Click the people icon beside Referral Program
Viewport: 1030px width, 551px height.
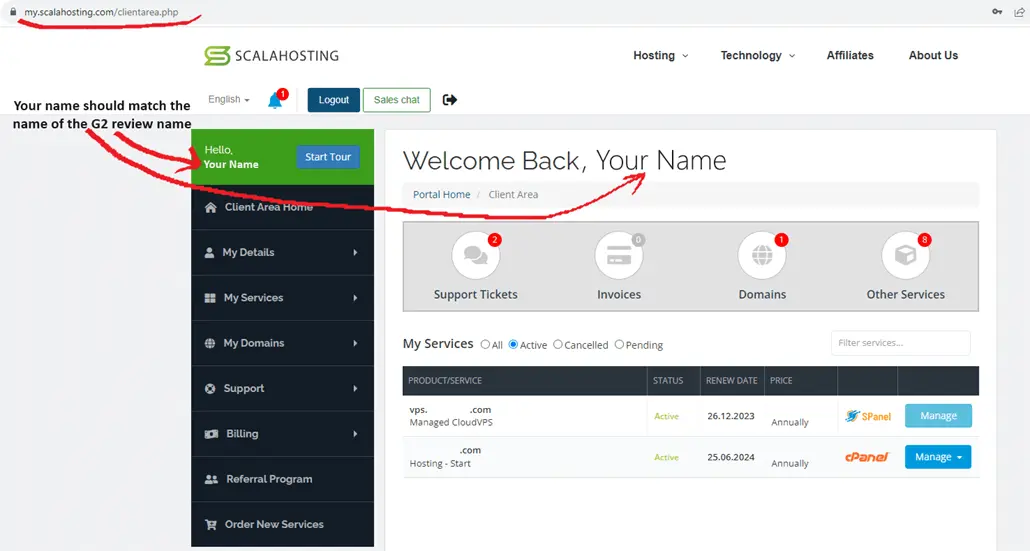(x=211, y=479)
